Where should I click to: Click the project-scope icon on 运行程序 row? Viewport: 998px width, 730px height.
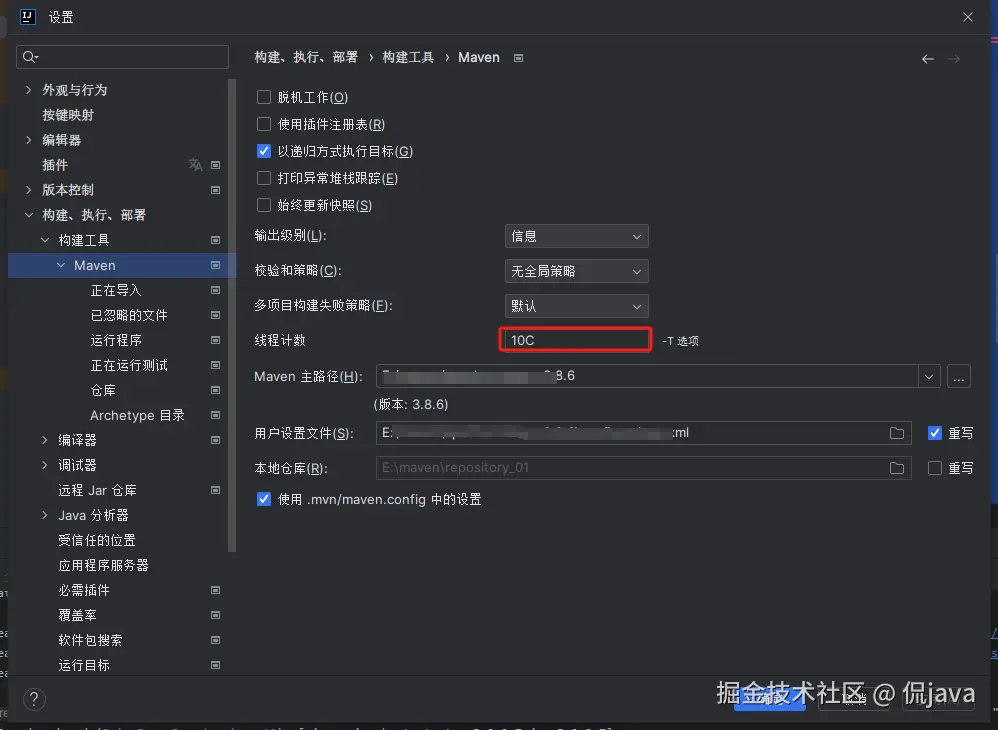coord(215,340)
